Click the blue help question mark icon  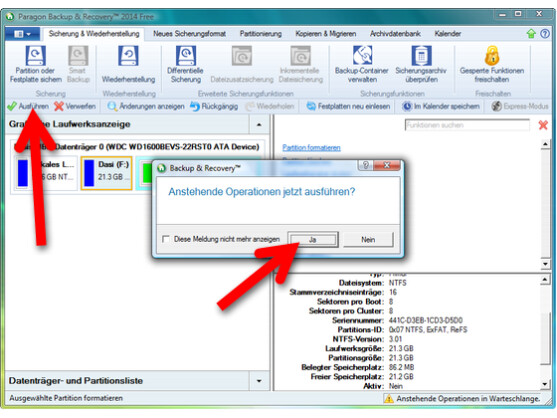tap(545, 34)
